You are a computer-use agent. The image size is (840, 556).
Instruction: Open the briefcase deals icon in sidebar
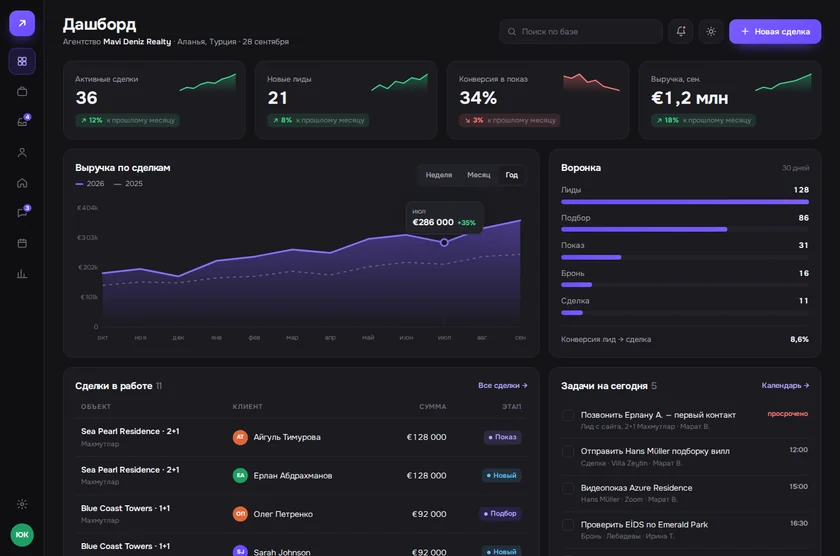[x=22, y=92]
